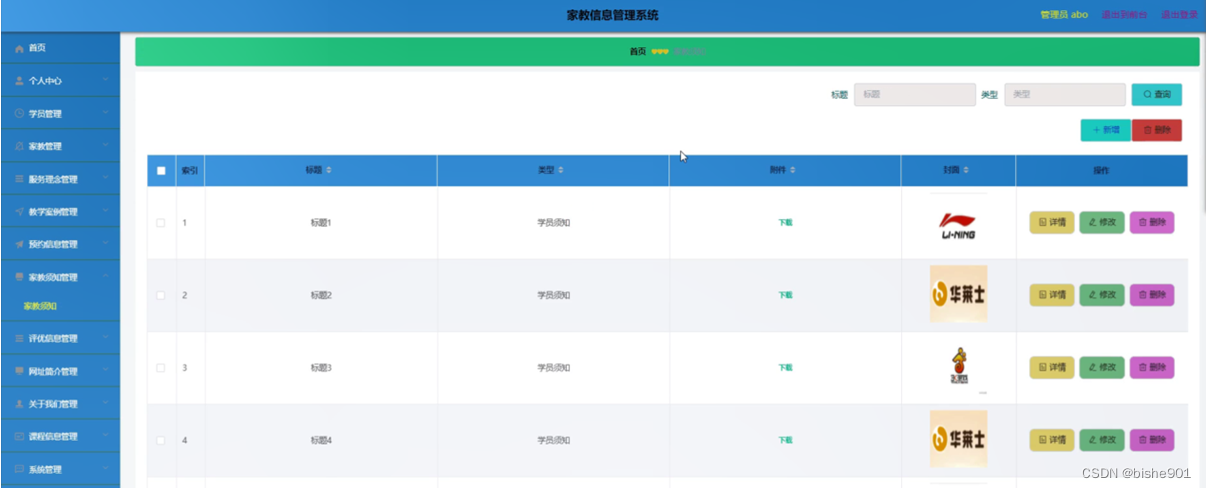Click 修改 button for row 标题2
Screen dimensions: 1206x488
point(1102,295)
